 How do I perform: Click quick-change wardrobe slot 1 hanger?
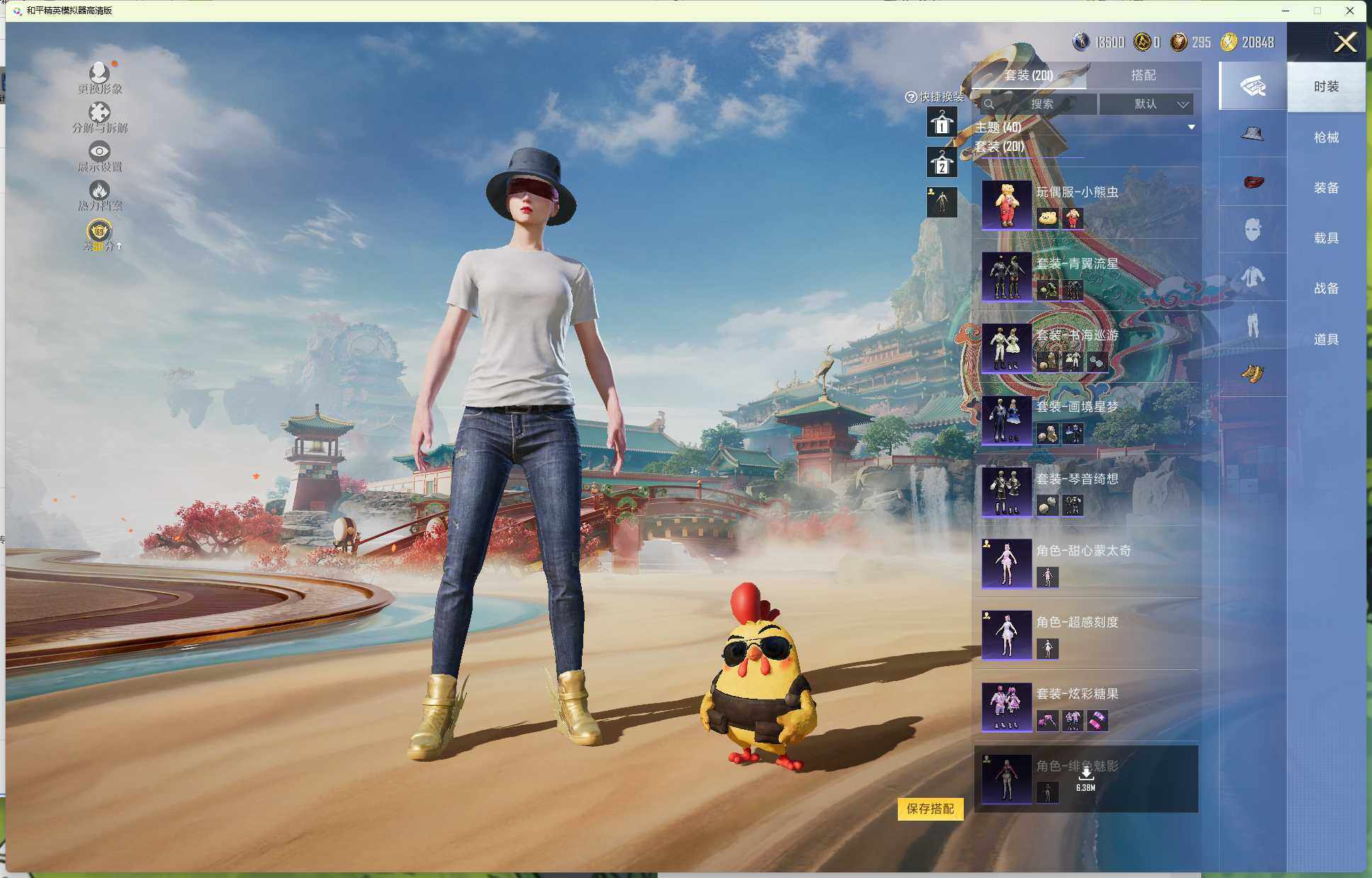click(x=942, y=123)
